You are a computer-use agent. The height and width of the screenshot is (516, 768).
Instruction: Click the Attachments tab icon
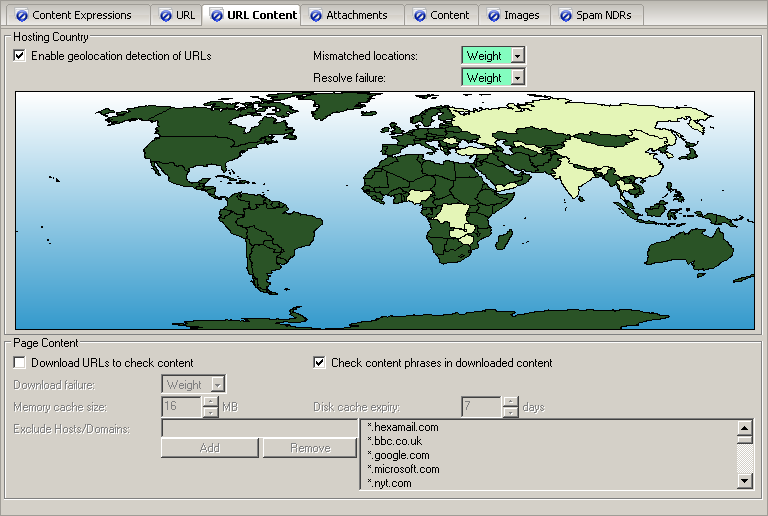tap(316, 15)
